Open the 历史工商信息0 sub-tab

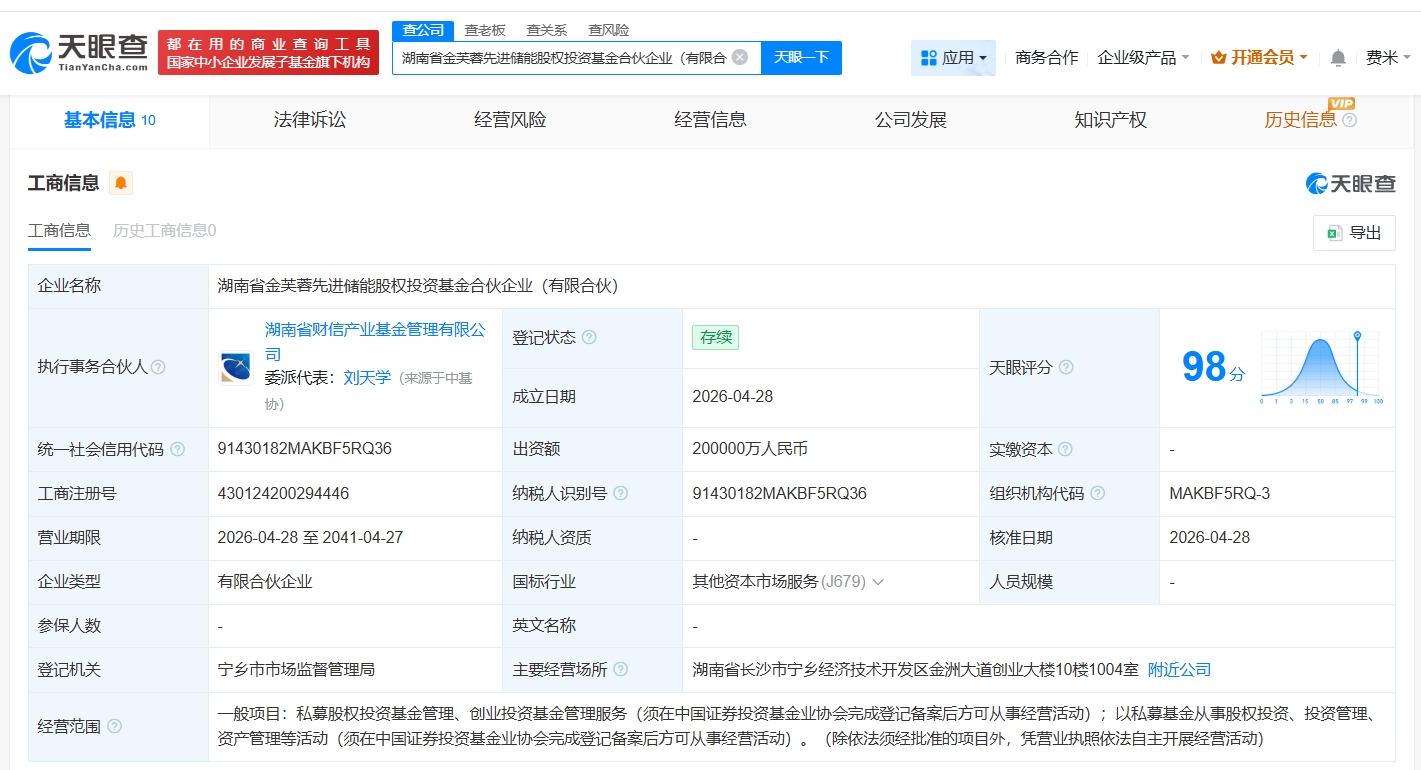pos(164,231)
